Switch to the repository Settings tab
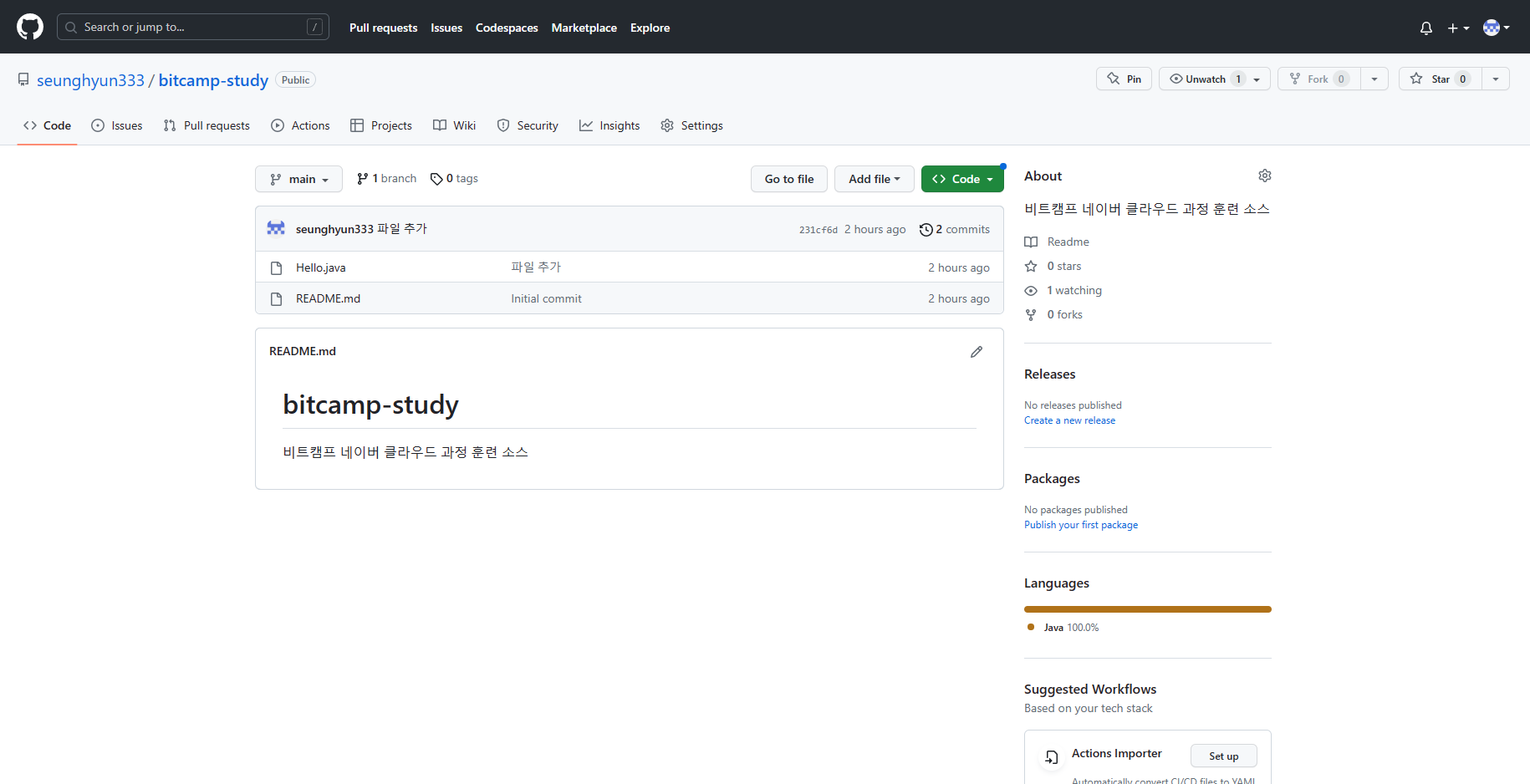The image size is (1530, 784). [691, 125]
